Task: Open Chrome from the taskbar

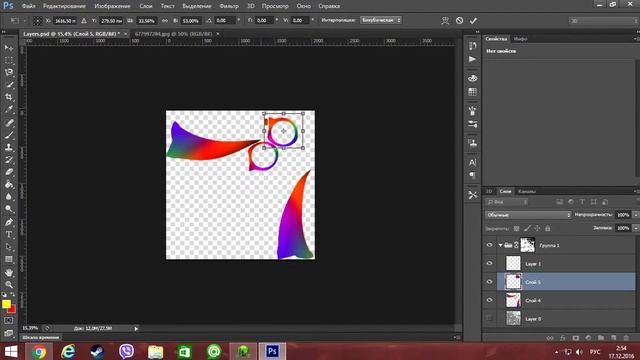Action: click(39, 351)
